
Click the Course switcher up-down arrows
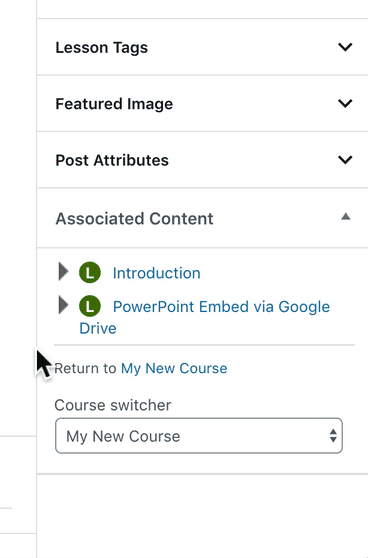(x=333, y=436)
